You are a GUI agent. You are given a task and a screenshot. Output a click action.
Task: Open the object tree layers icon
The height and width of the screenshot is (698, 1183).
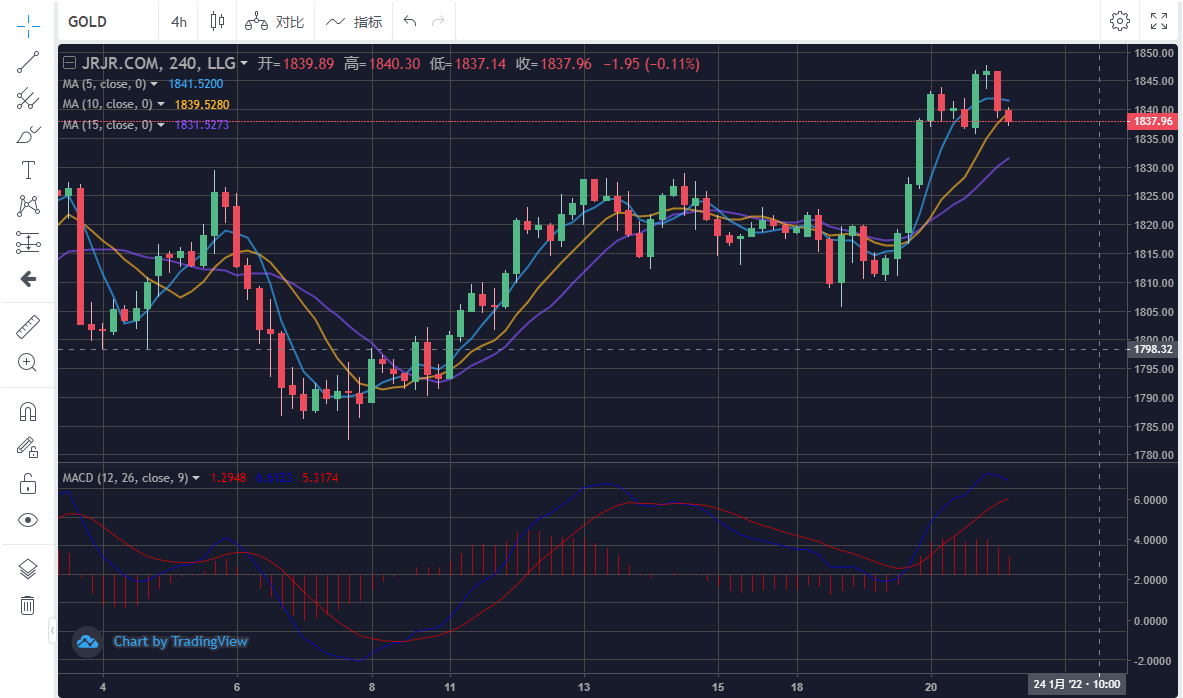click(x=28, y=569)
